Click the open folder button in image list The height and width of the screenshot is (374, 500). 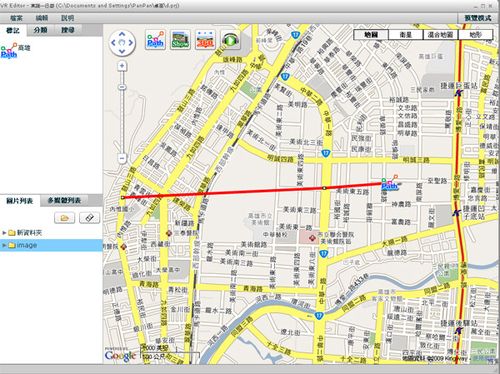point(65,218)
